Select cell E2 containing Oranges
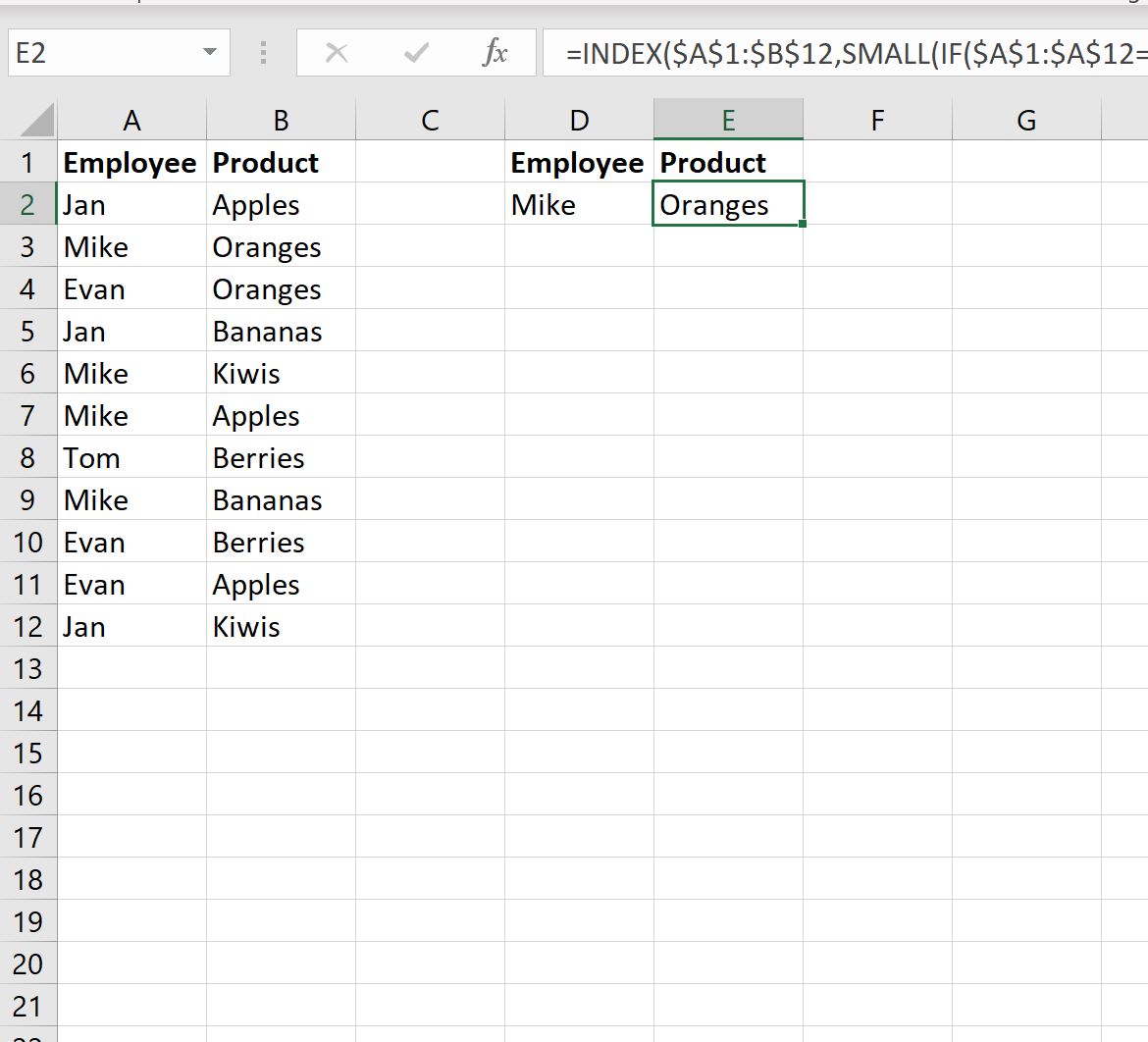Viewport: 1148px width, 1042px height. 728,204
